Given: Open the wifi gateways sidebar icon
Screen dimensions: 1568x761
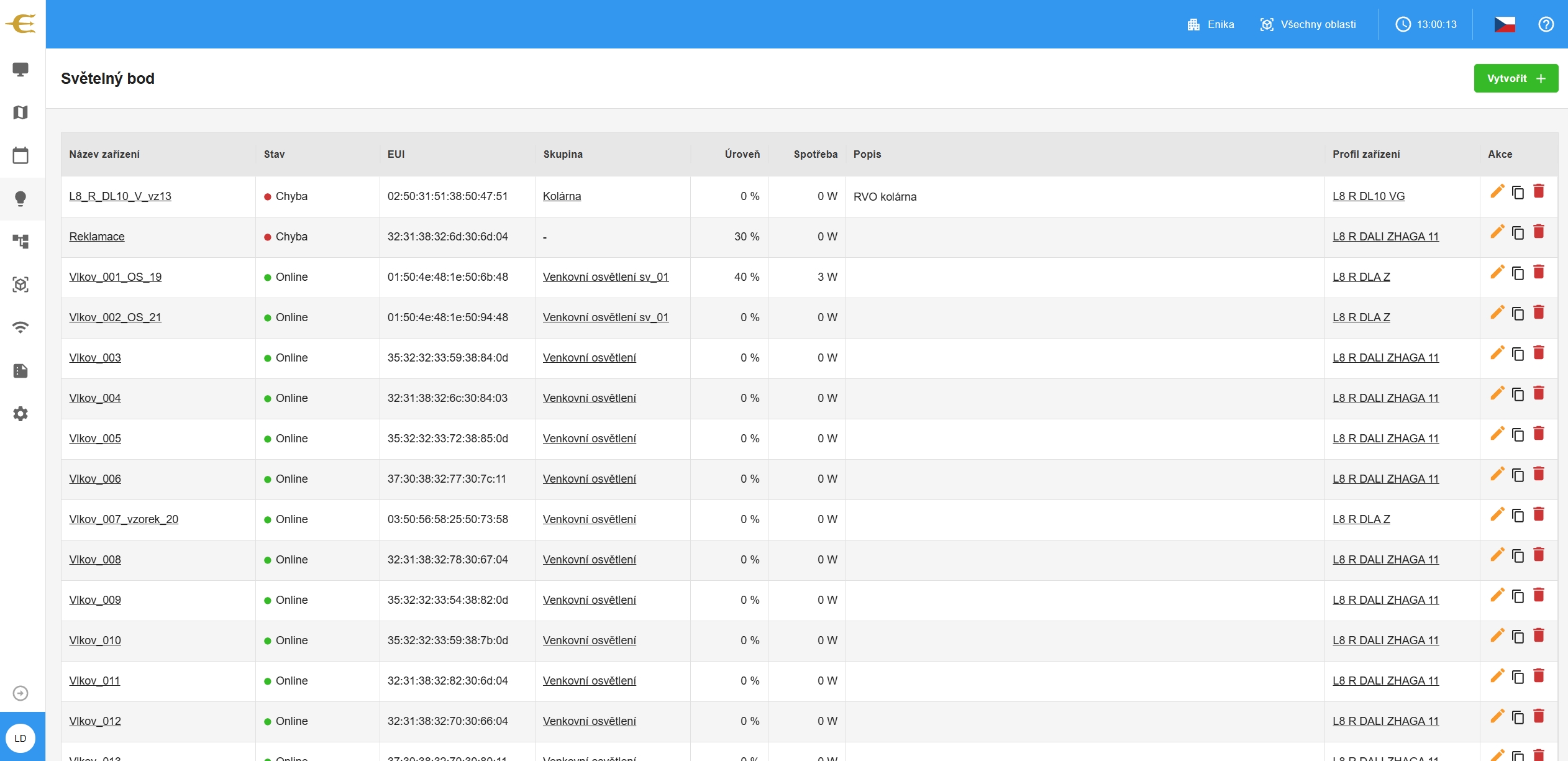Looking at the screenshot, I should pos(21,327).
